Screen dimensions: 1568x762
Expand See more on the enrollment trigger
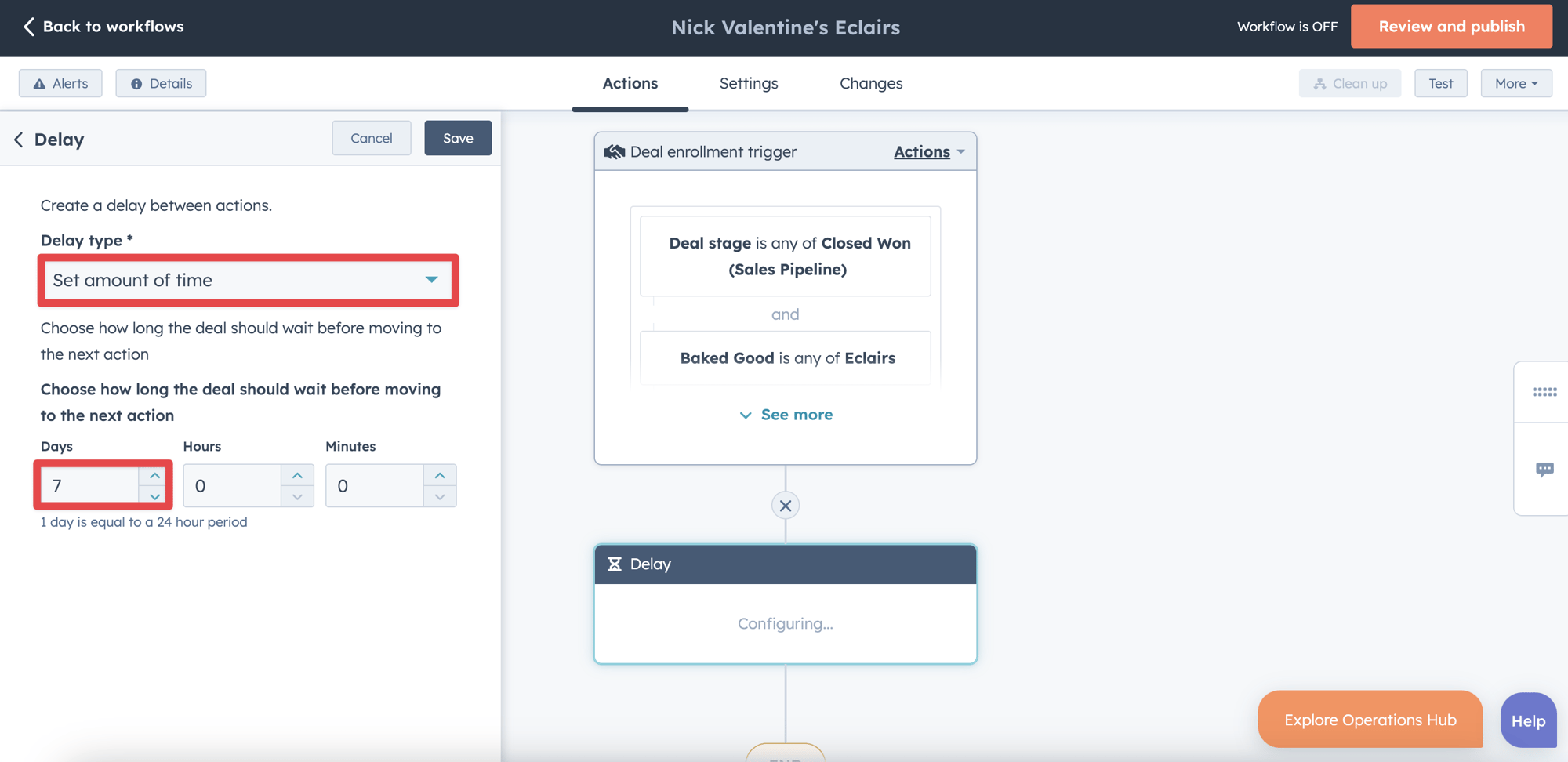click(x=785, y=414)
